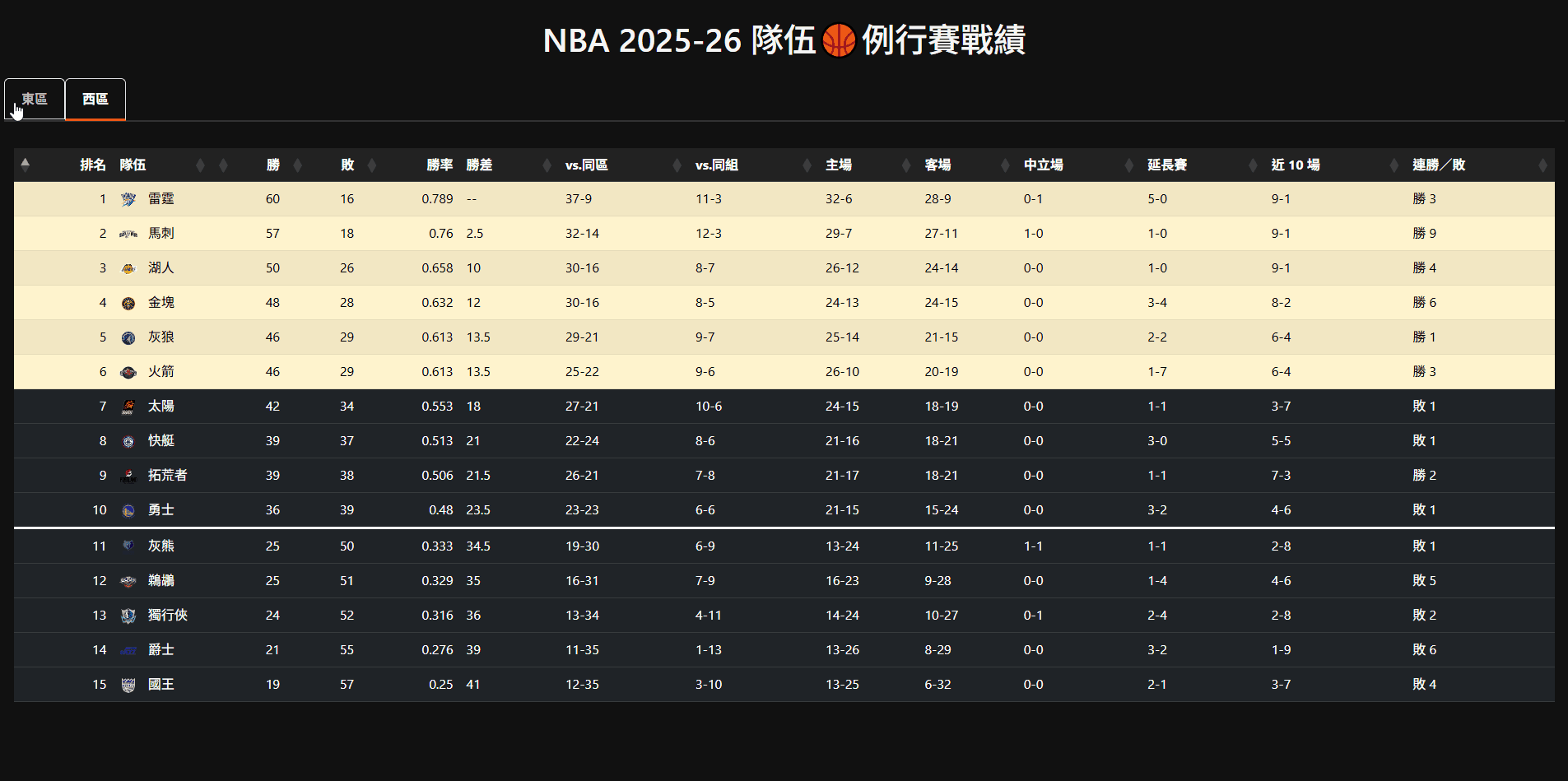
Task: Click the 雷霆 team logo icon
Action: click(128, 199)
